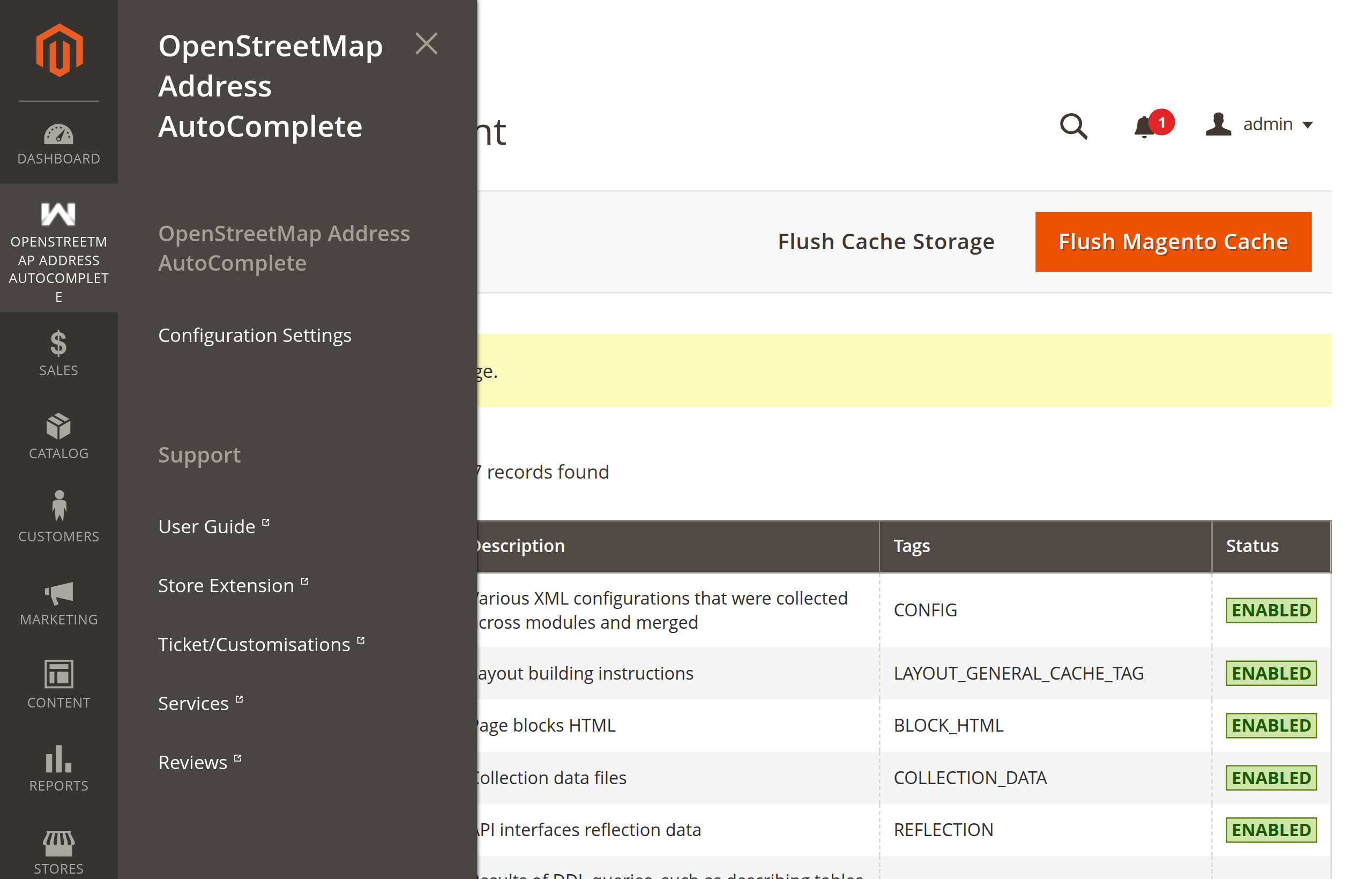Click the admin user avatar icon
The height and width of the screenshot is (879, 1372).
(1218, 124)
